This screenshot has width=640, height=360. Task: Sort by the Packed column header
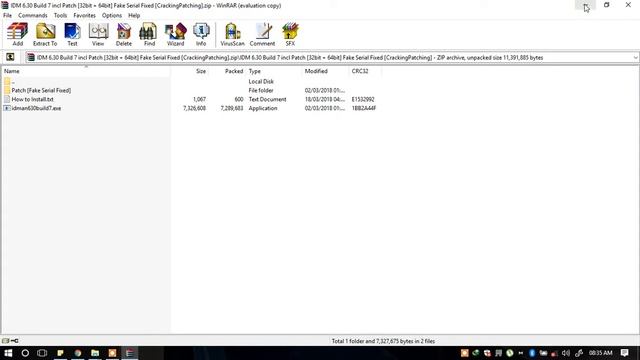coord(227,71)
